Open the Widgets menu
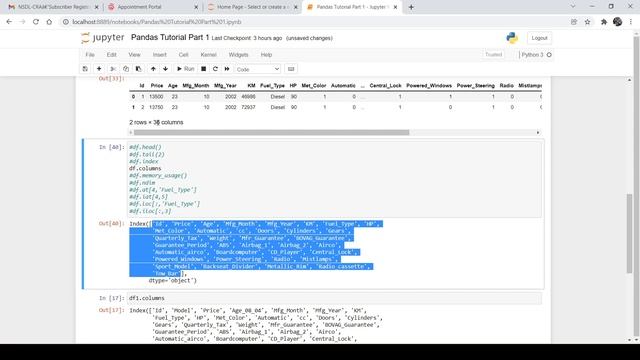This screenshot has height=360, width=640. [x=238, y=55]
